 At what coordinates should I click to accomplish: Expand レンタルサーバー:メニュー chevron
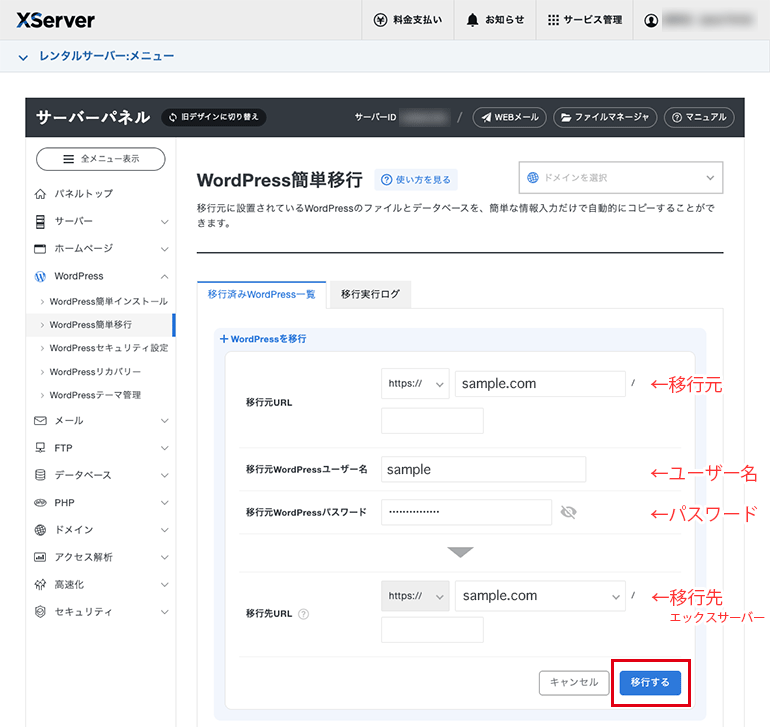pyautogui.click(x=23, y=57)
